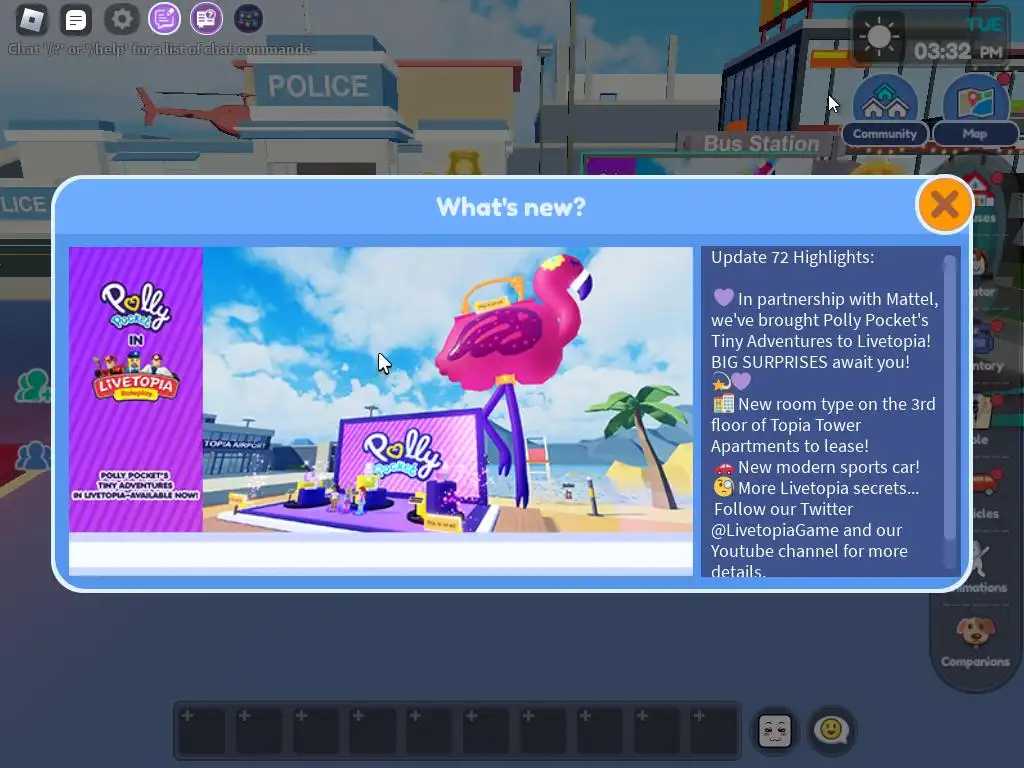Close the What's new dialog
Screen dimensions: 1024x768
point(944,205)
